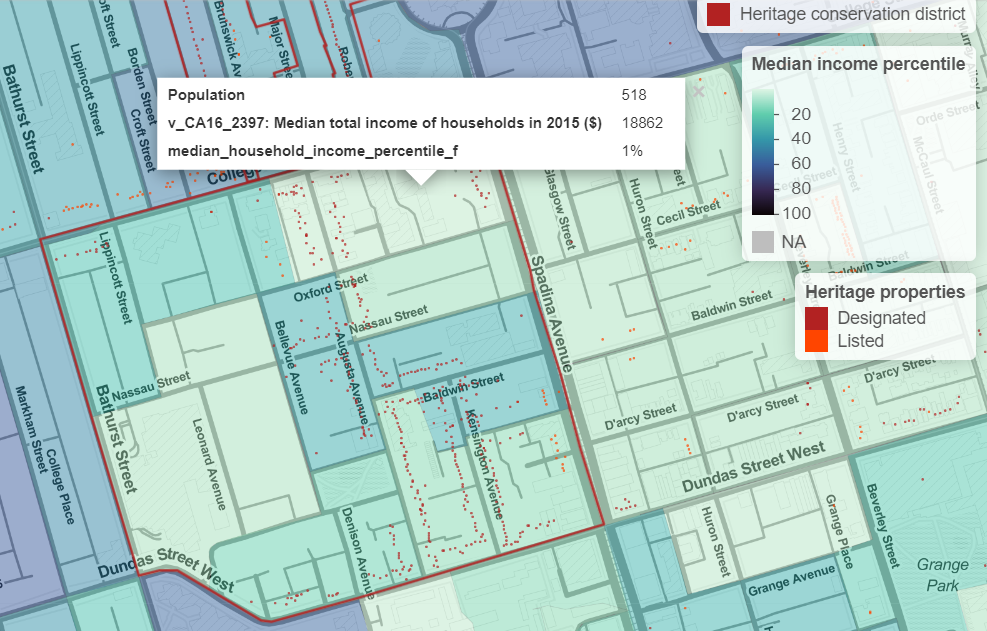Click the Population value 518 in popup
Viewport: 987px width, 631px height.
pyautogui.click(x=633, y=95)
